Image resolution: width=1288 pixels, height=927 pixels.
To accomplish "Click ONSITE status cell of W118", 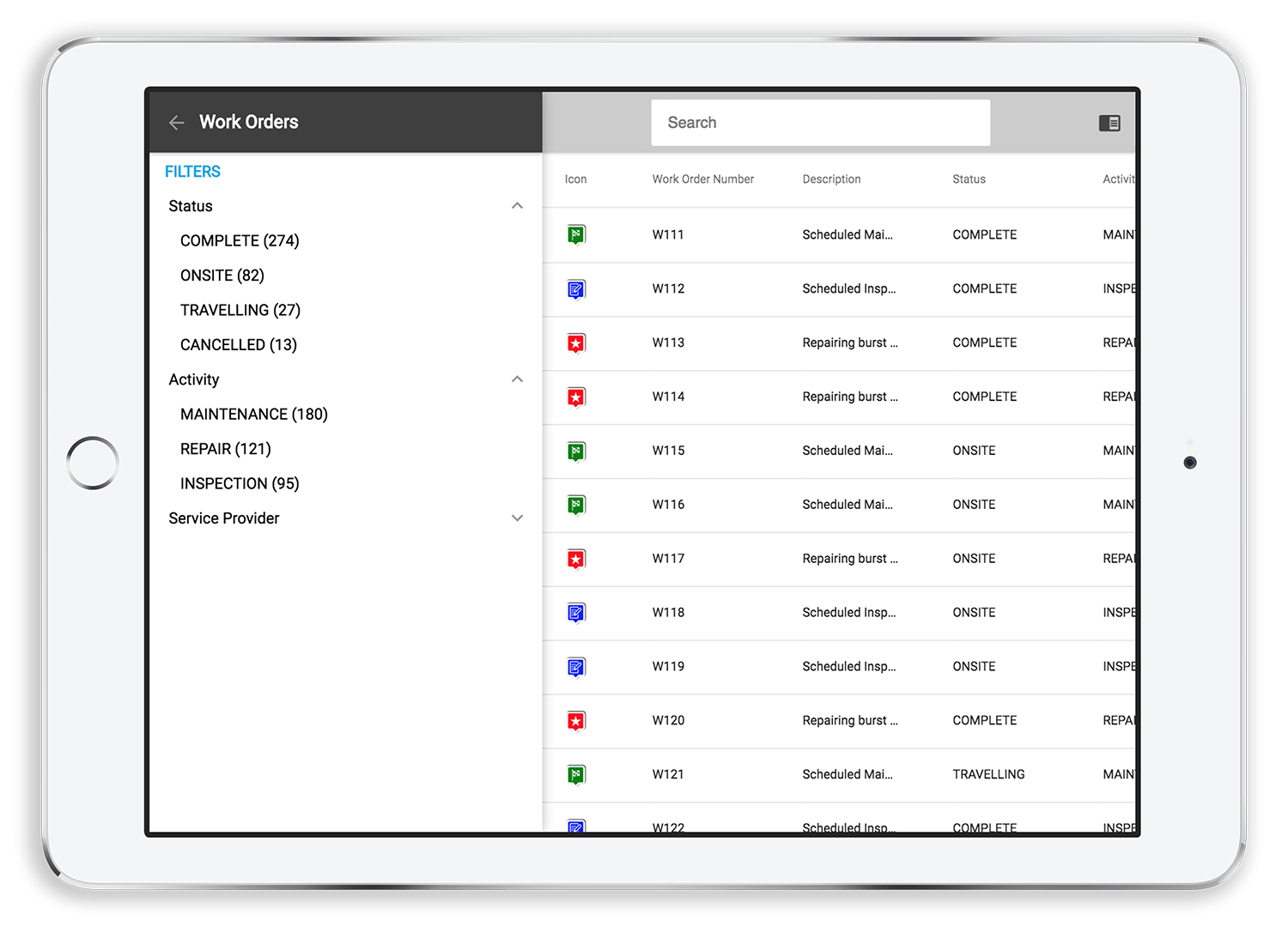I will 974,613.
